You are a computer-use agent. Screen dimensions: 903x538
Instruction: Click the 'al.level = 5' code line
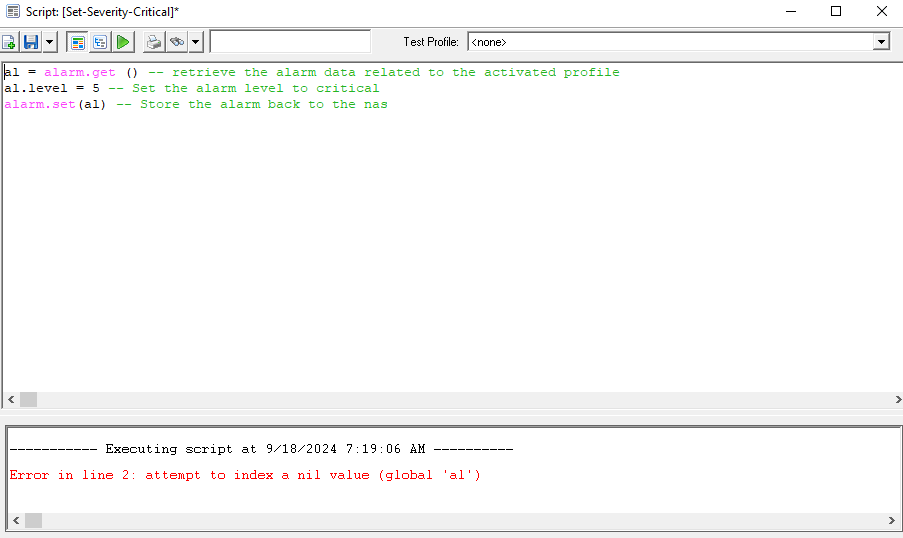point(52,88)
